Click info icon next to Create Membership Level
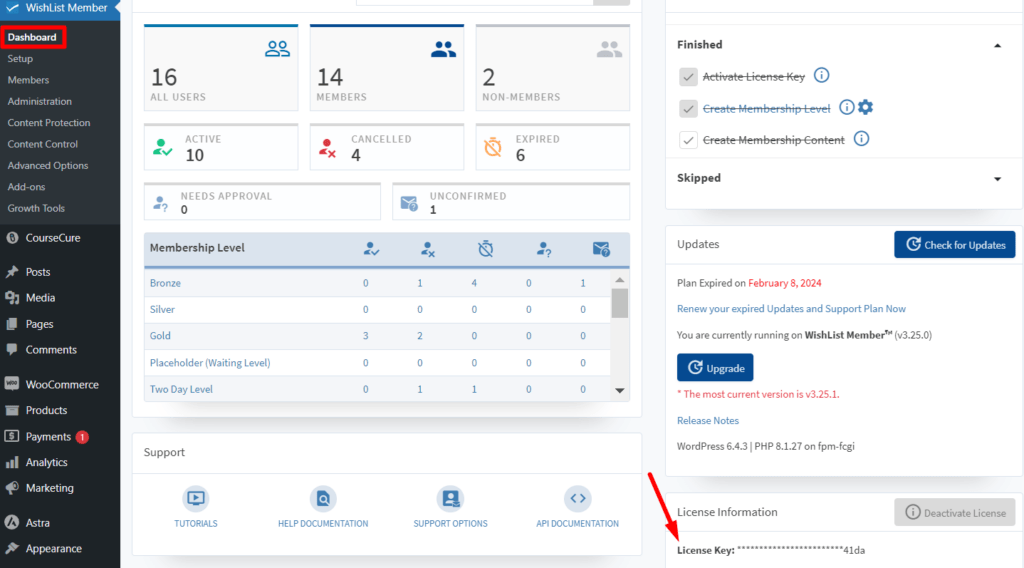Viewport: 1024px width, 568px height. tap(846, 107)
